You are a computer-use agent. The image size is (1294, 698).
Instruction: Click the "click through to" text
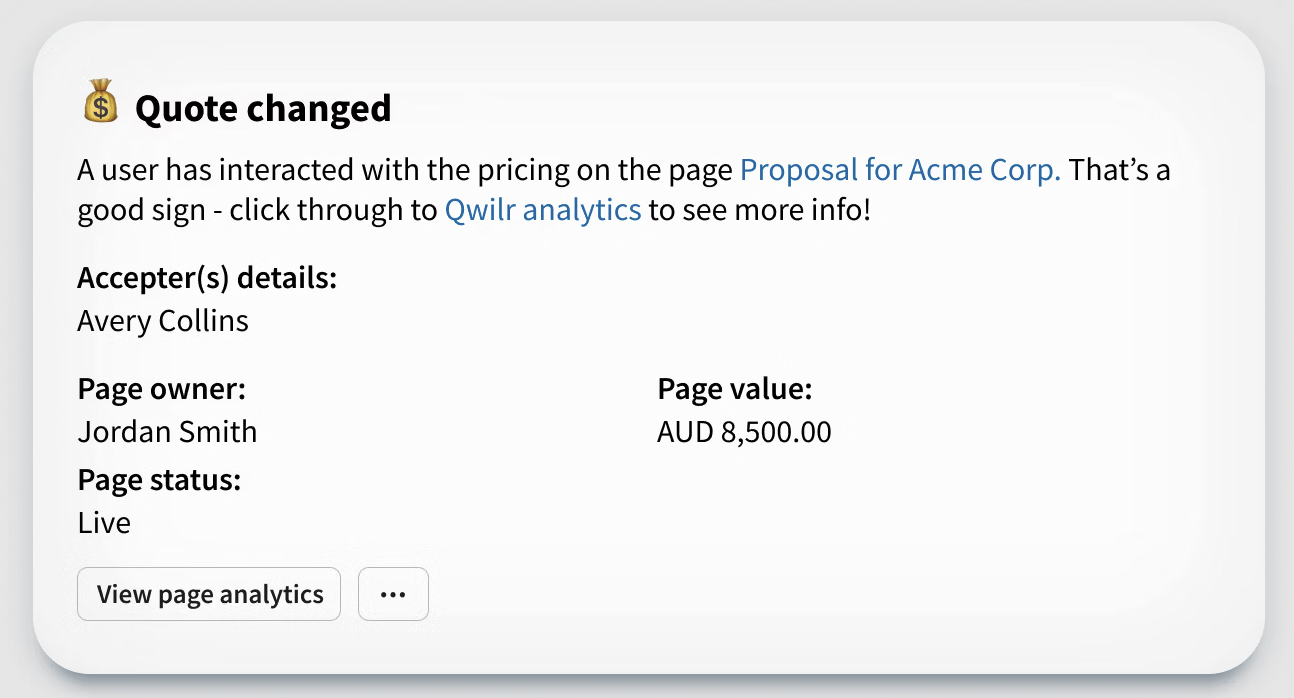pyautogui.click(x=334, y=210)
